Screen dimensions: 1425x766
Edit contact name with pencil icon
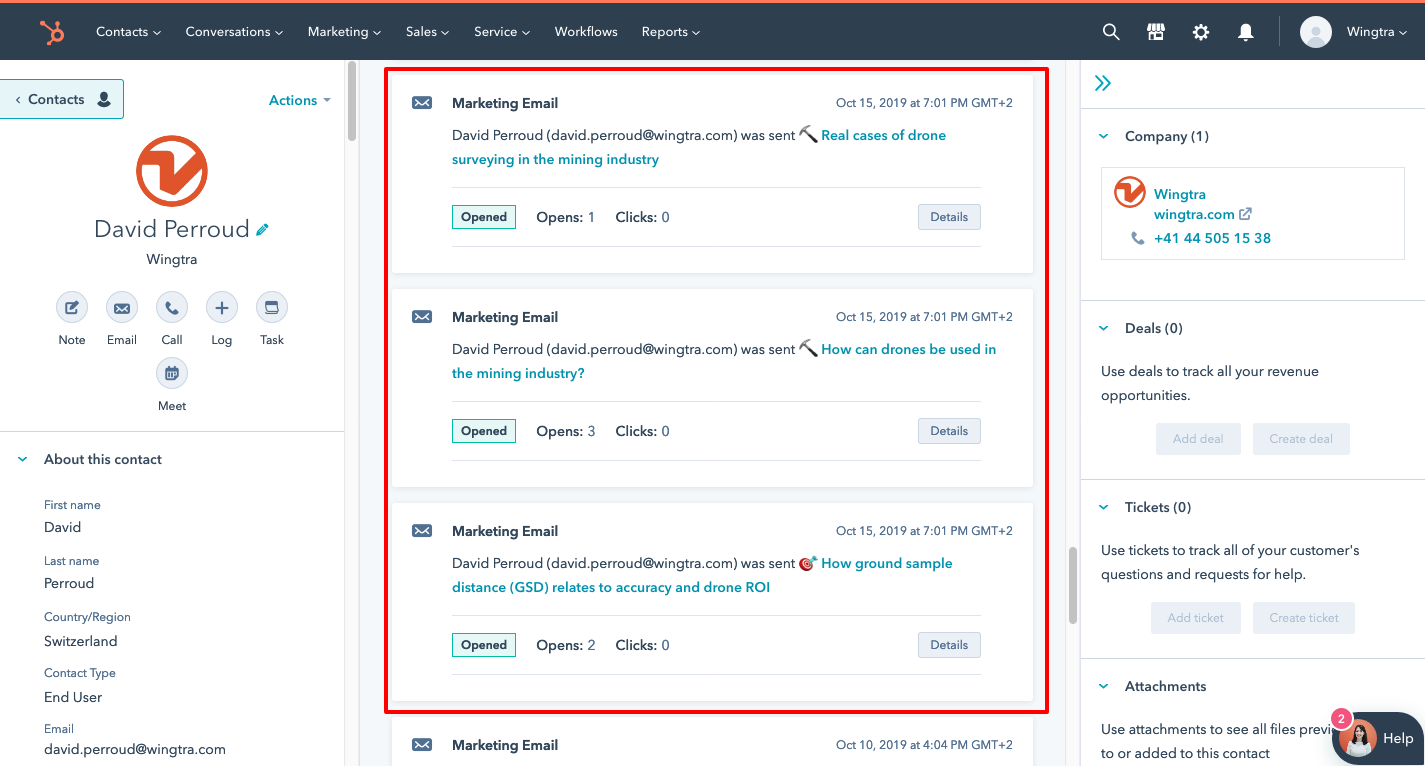click(x=262, y=230)
